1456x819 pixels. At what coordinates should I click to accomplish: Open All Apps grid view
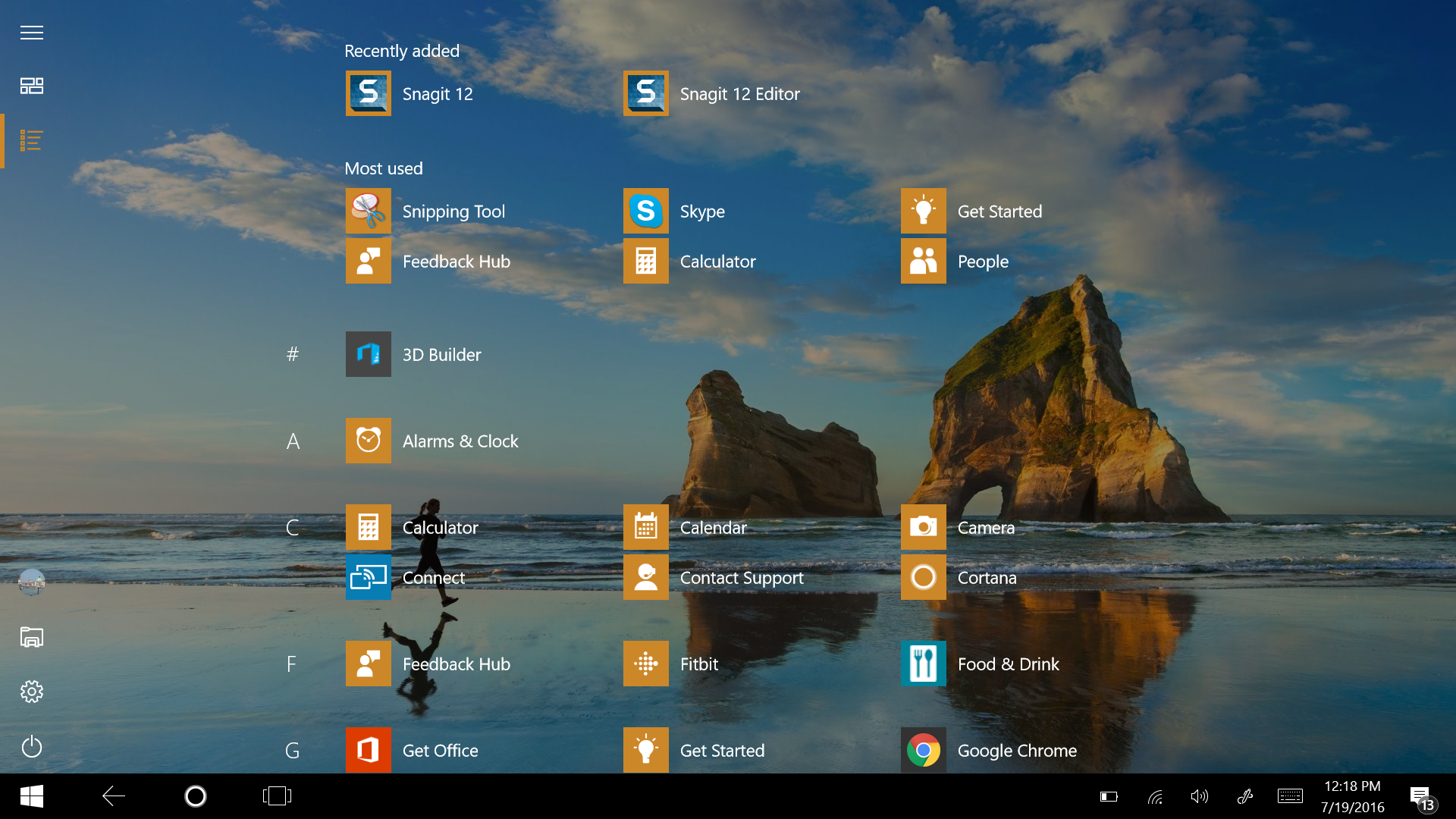[32, 85]
